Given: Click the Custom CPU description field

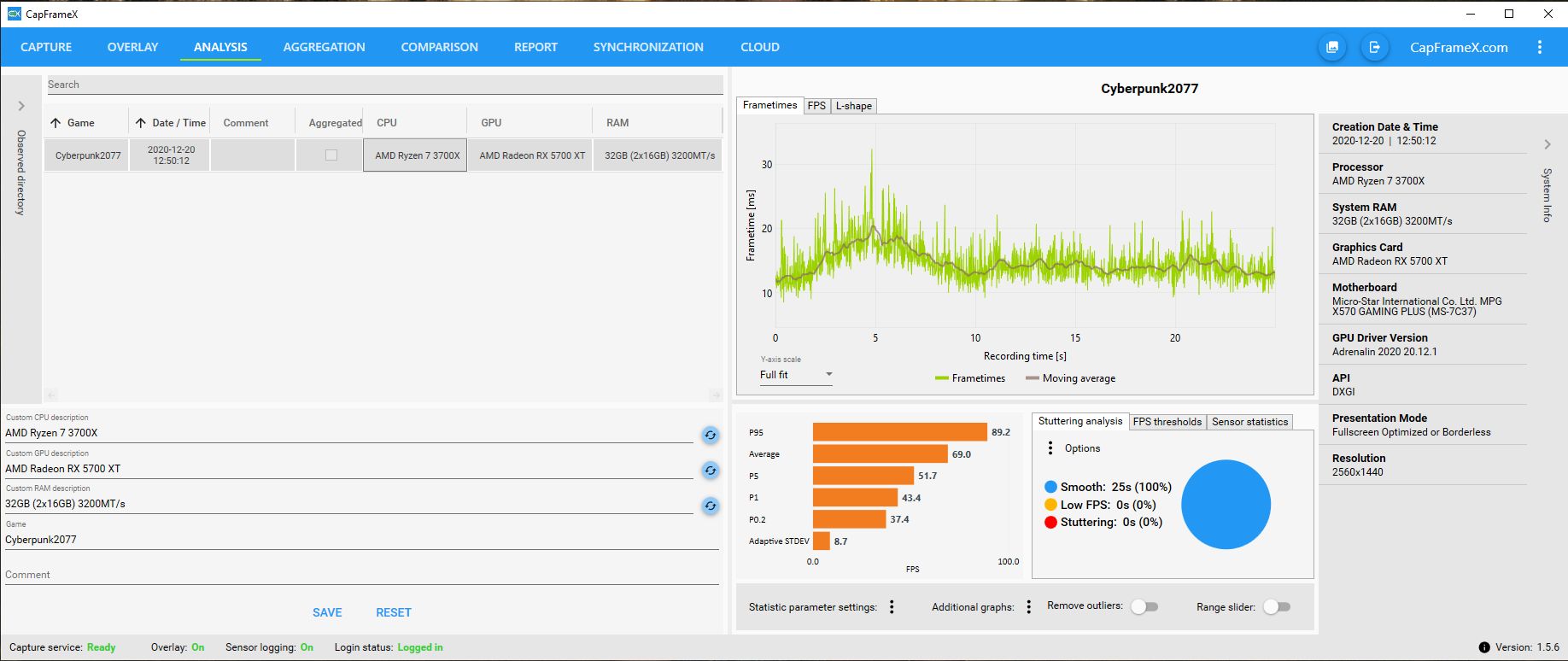Looking at the screenshot, I should [349, 433].
